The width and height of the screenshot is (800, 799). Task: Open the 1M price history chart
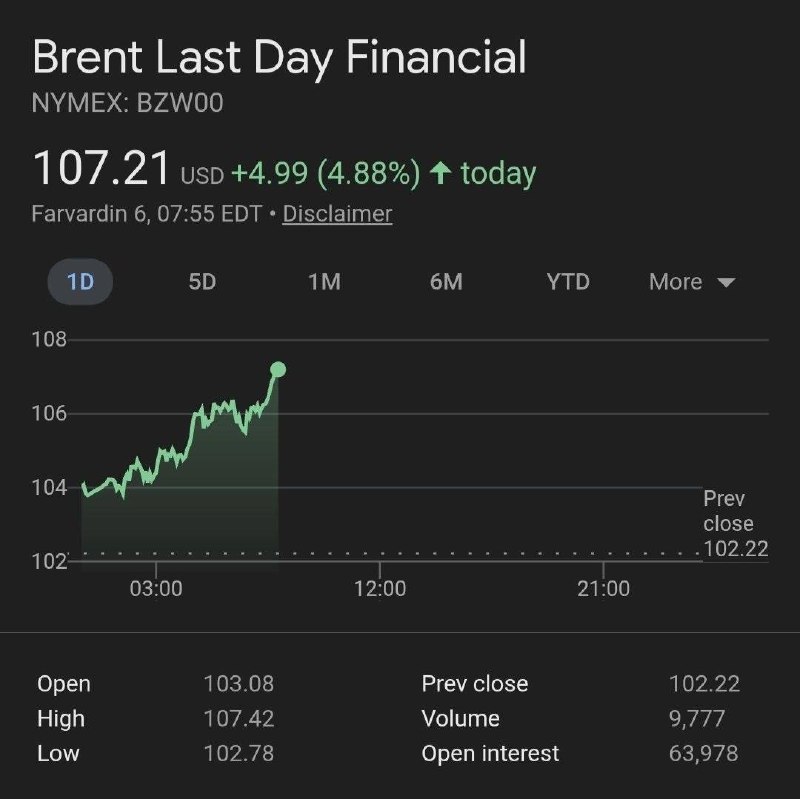322,282
